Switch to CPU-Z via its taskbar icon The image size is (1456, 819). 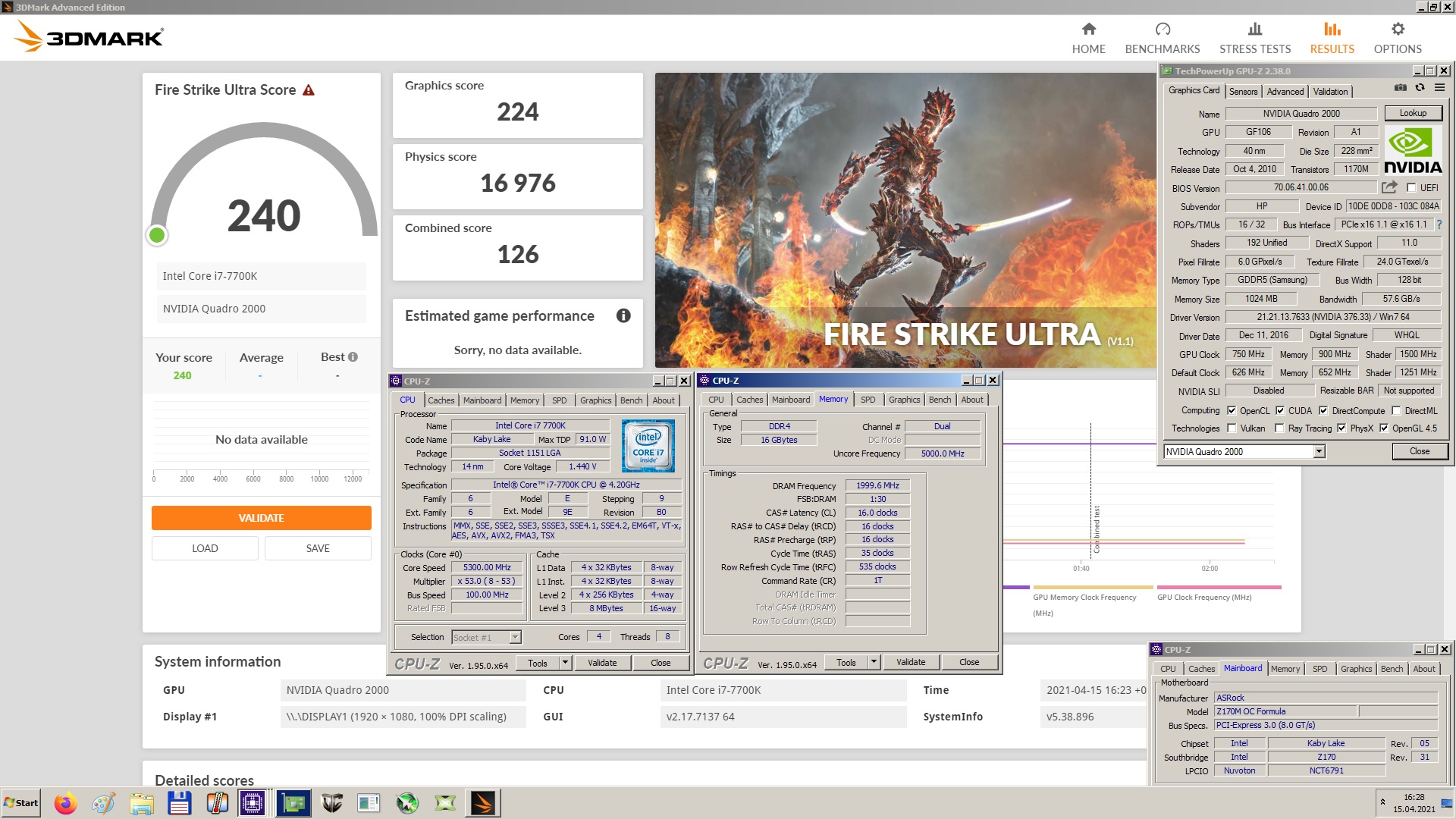(x=253, y=802)
